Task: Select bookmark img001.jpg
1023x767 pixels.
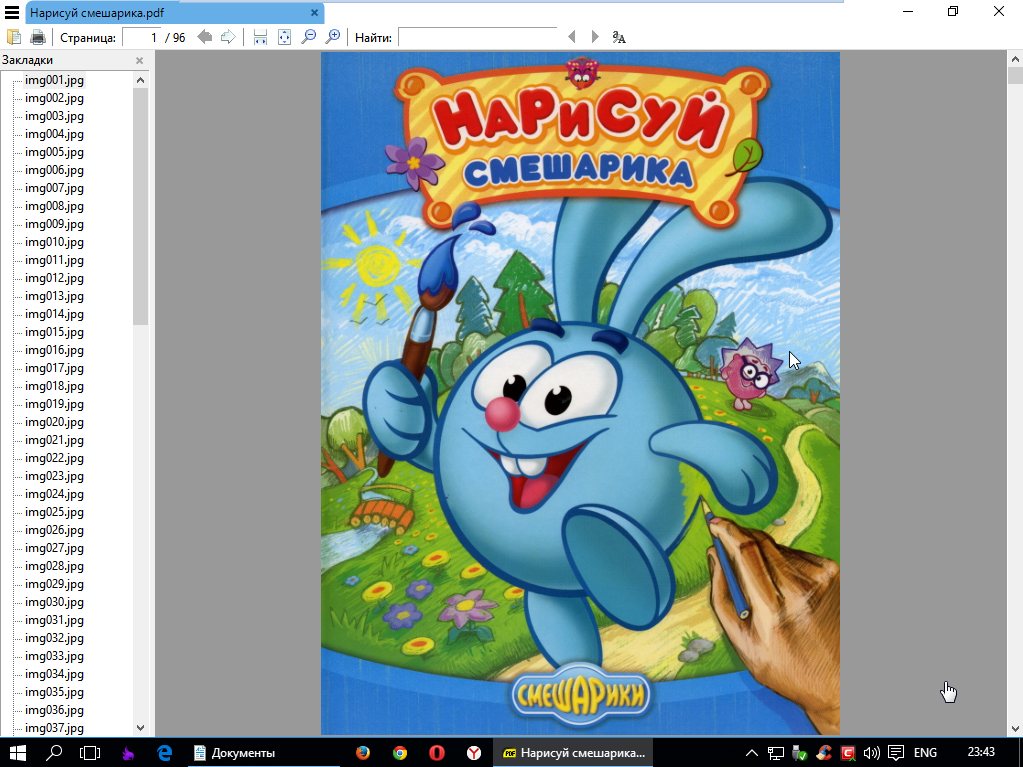Action: point(54,80)
